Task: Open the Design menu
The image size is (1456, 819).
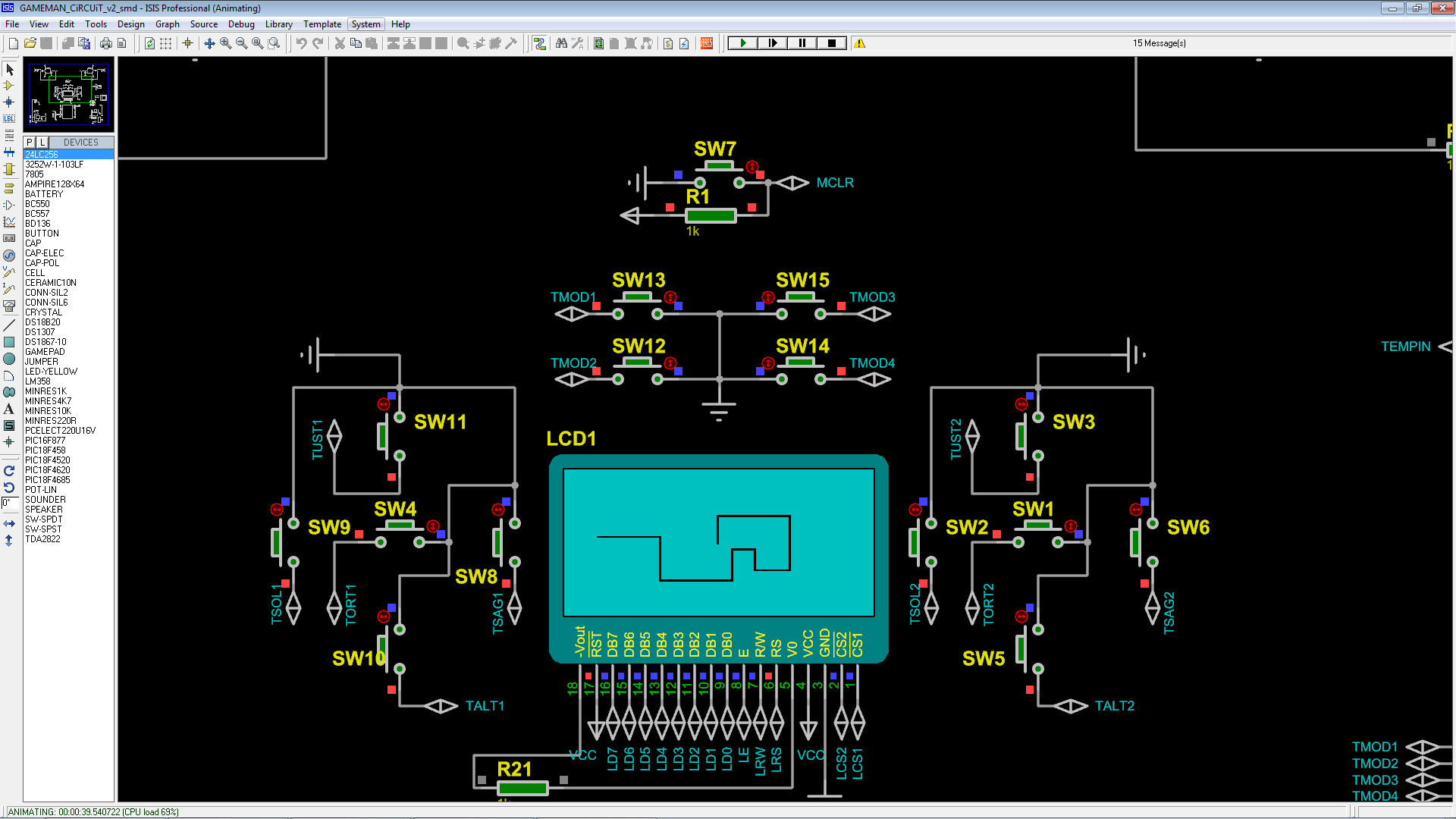Action: 130,24
